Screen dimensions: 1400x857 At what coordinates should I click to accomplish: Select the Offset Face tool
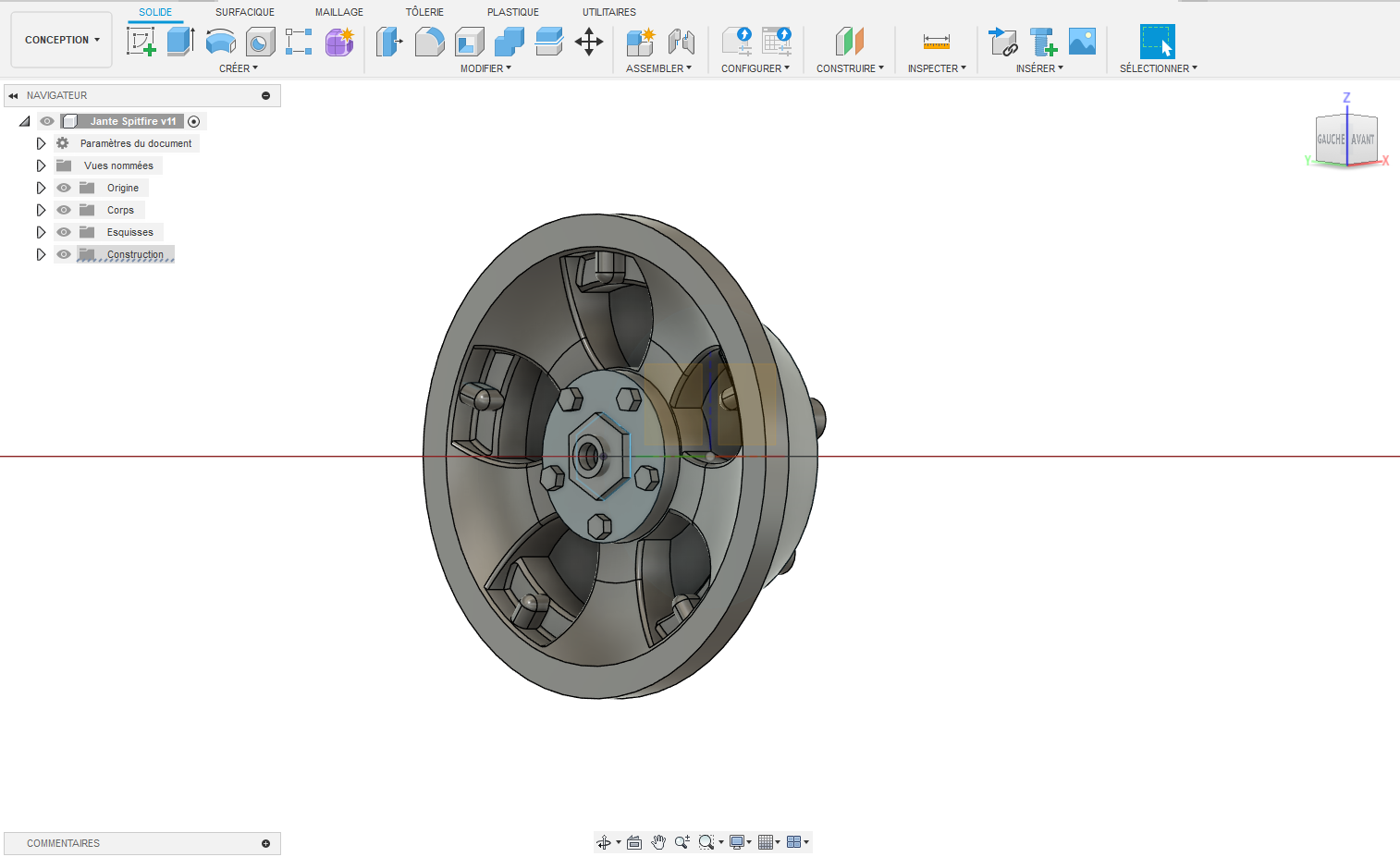click(548, 42)
